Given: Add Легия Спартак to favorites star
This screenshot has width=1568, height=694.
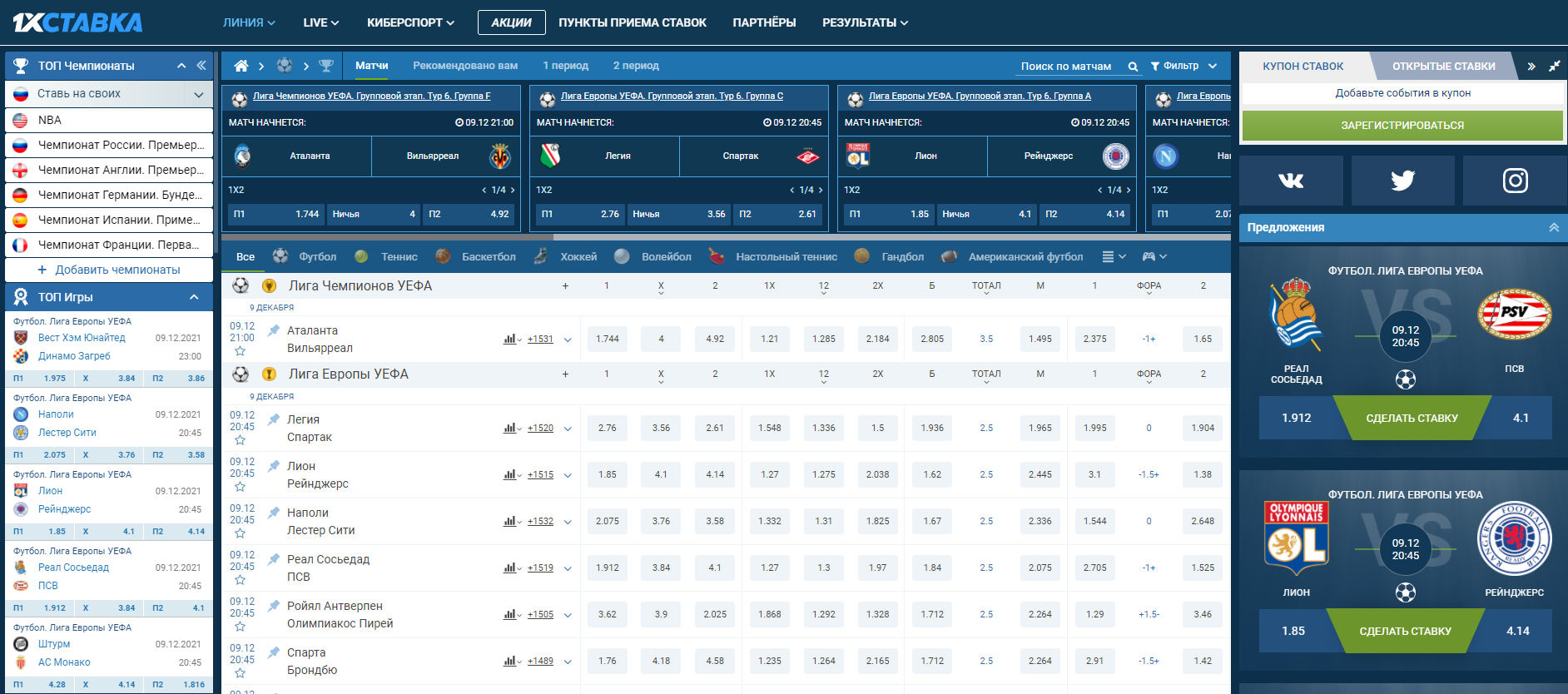Looking at the screenshot, I should click(240, 440).
